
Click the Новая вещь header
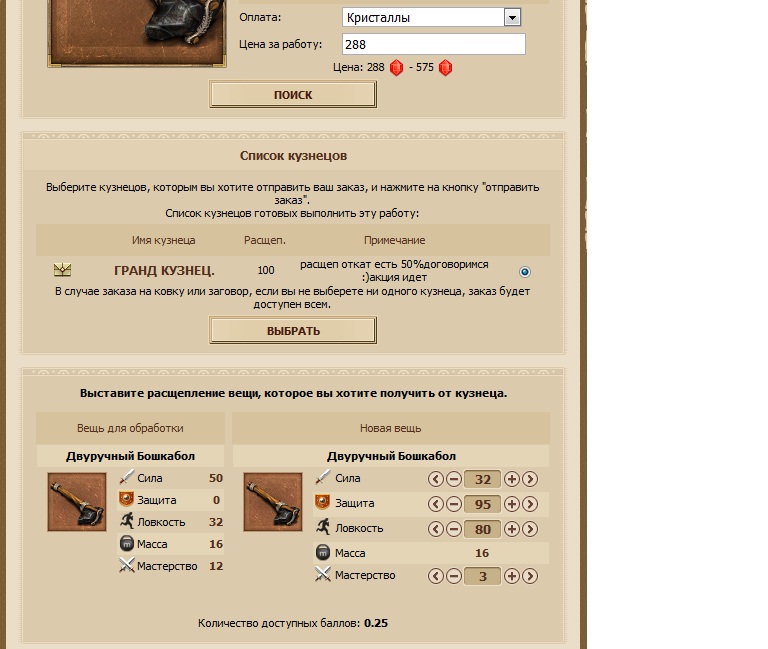tap(390, 428)
